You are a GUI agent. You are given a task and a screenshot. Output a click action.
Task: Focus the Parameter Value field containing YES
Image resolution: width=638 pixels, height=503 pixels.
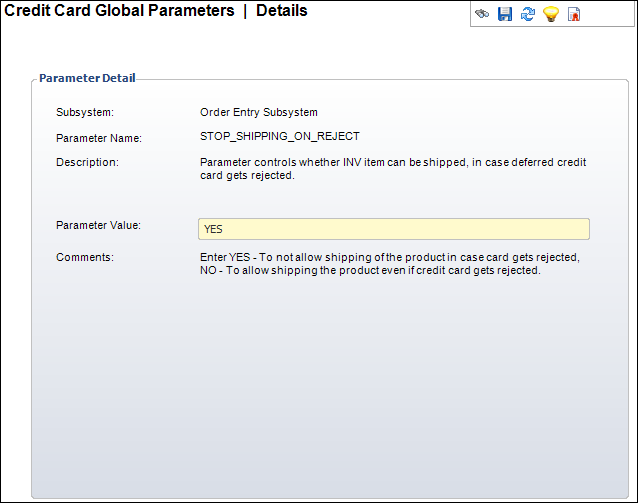pos(394,229)
